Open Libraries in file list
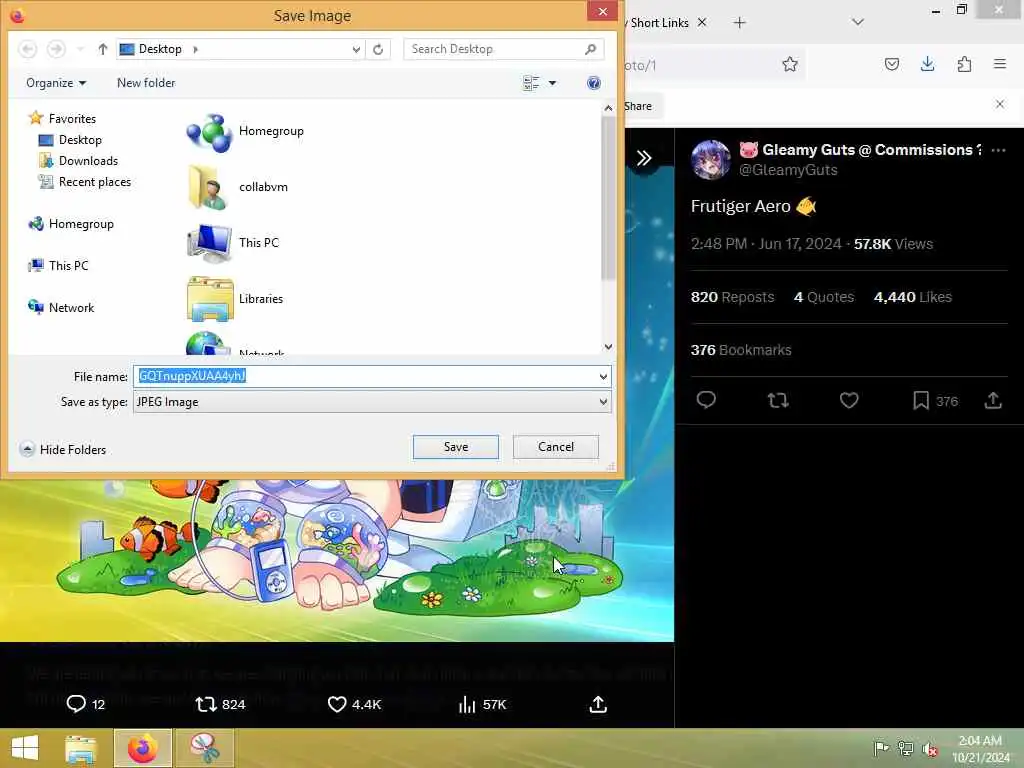Image resolution: width=1024 pixels, height=768 pixels. pos(234,299)
